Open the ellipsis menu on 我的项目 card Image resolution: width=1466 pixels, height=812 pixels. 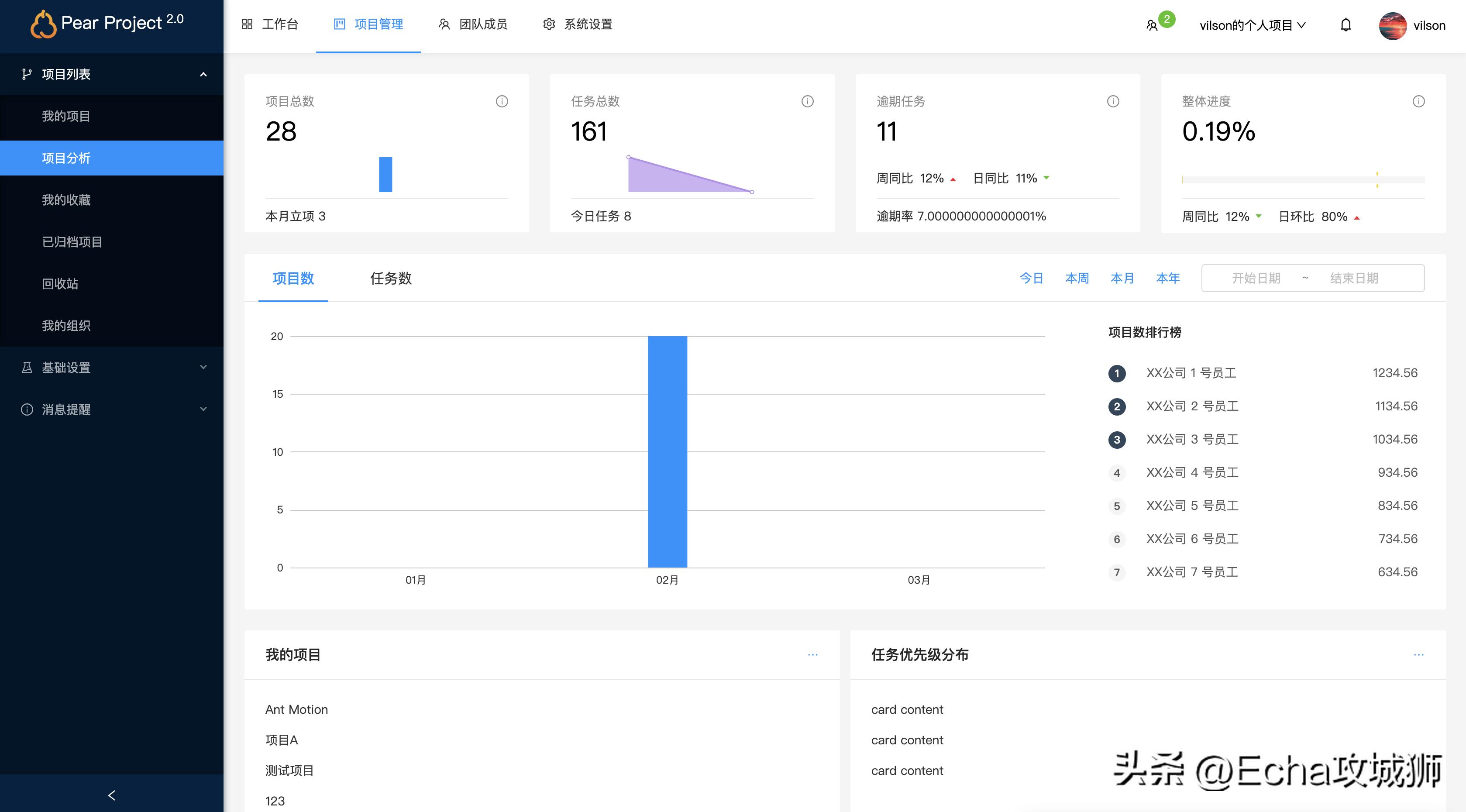click(x=813, y=655)
